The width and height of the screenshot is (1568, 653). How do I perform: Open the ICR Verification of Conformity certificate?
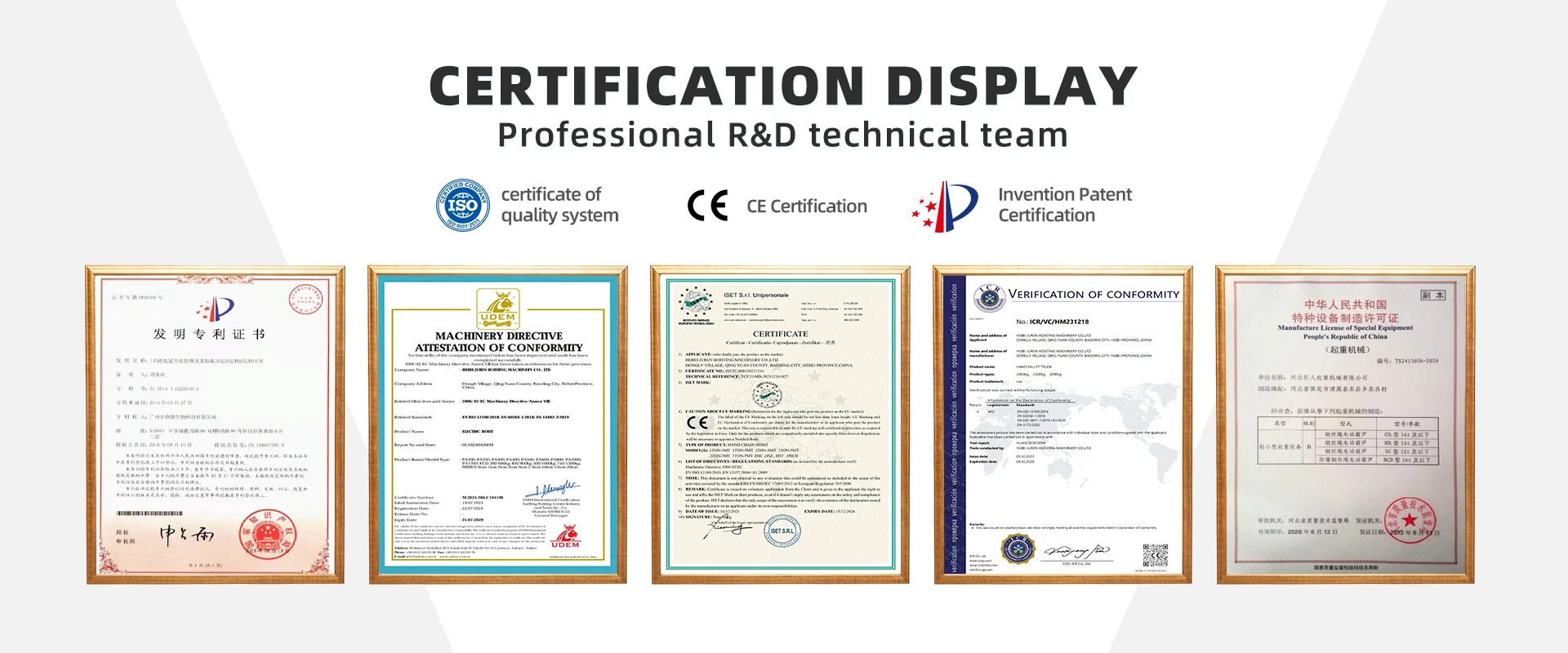click(1063, 424)
